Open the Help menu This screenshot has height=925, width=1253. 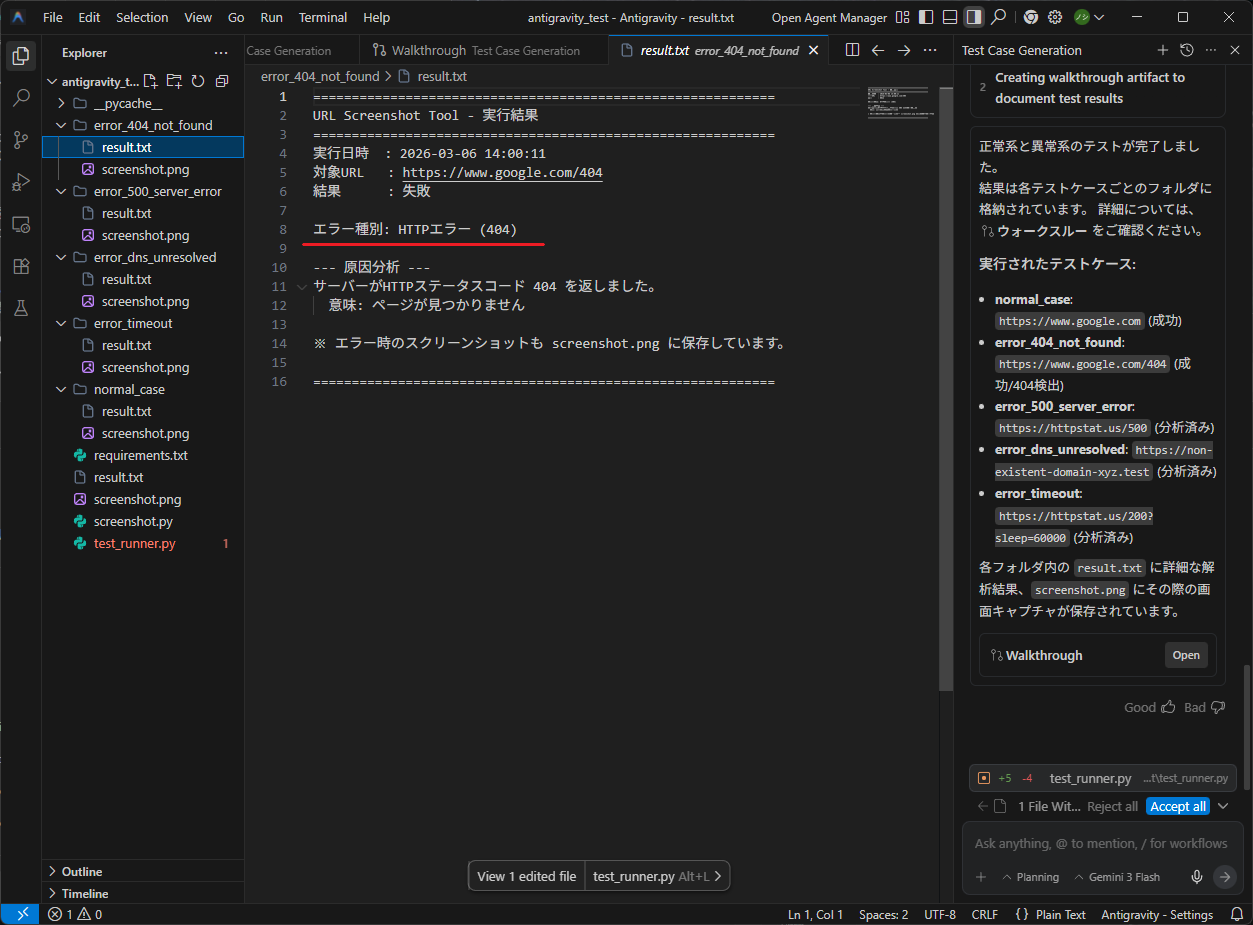coord(377,17)
